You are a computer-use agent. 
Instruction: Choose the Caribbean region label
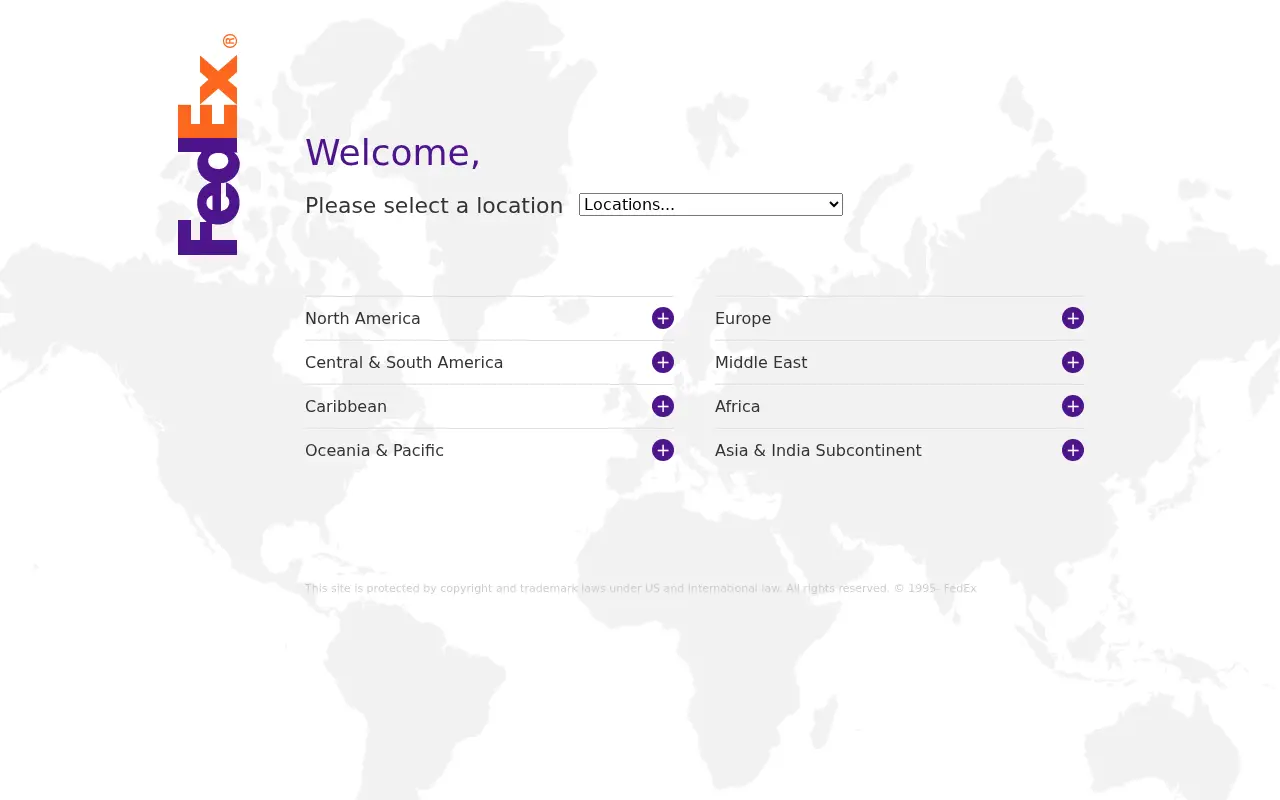tap(346, 406)
